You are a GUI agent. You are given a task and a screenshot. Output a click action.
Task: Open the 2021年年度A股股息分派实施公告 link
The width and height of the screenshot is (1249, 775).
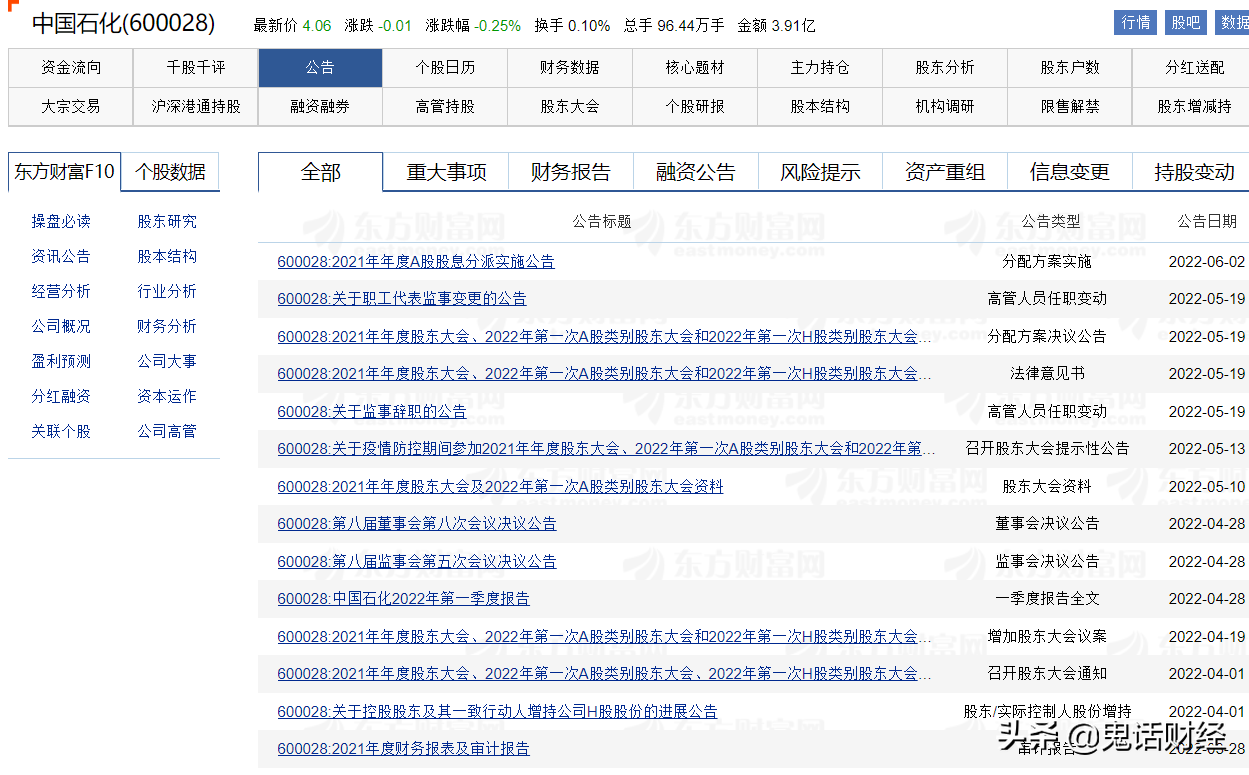(416, 261)
